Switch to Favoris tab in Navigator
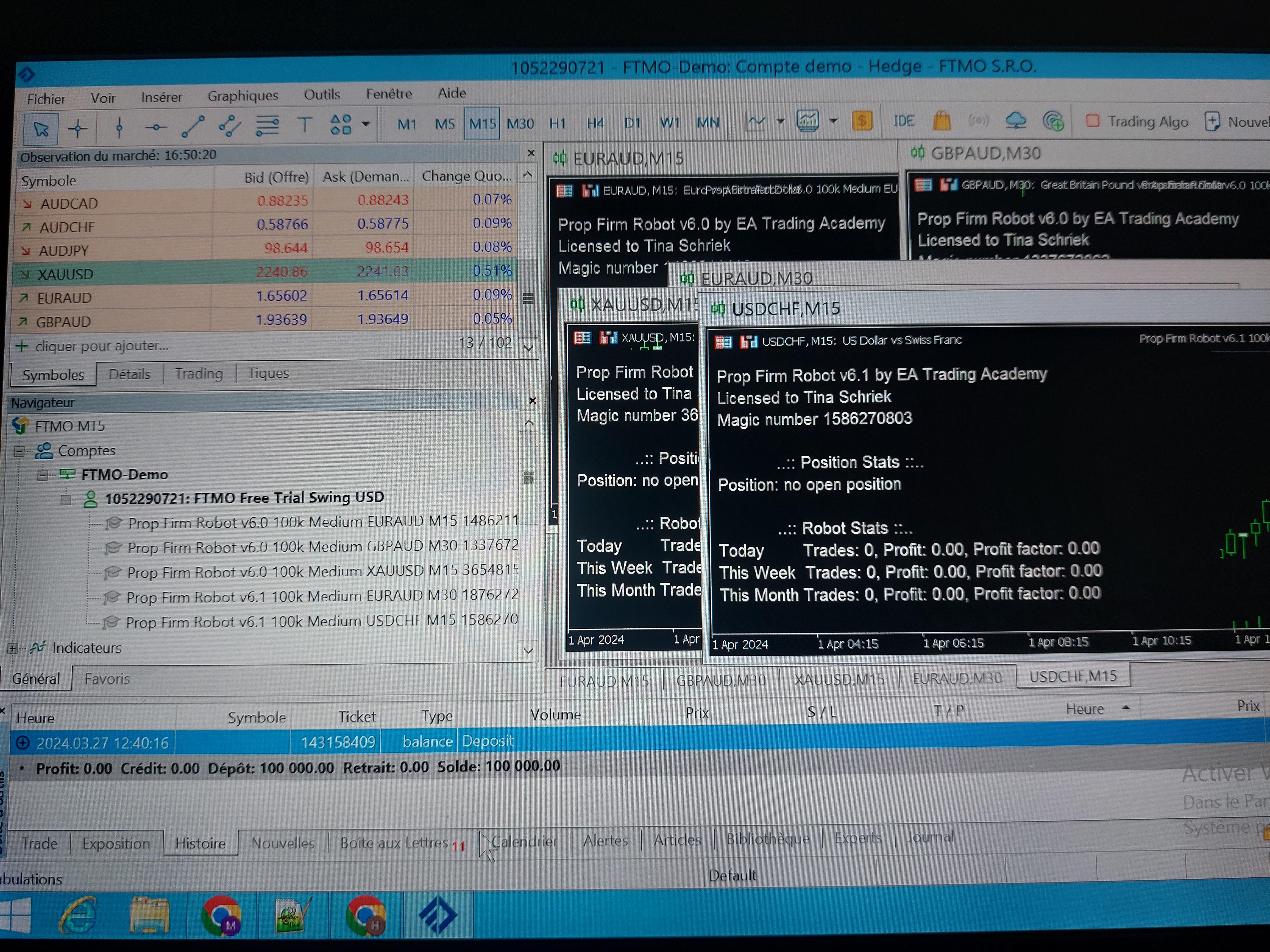1270x952 pixels. pyautogui.click(x=107, y=679)
